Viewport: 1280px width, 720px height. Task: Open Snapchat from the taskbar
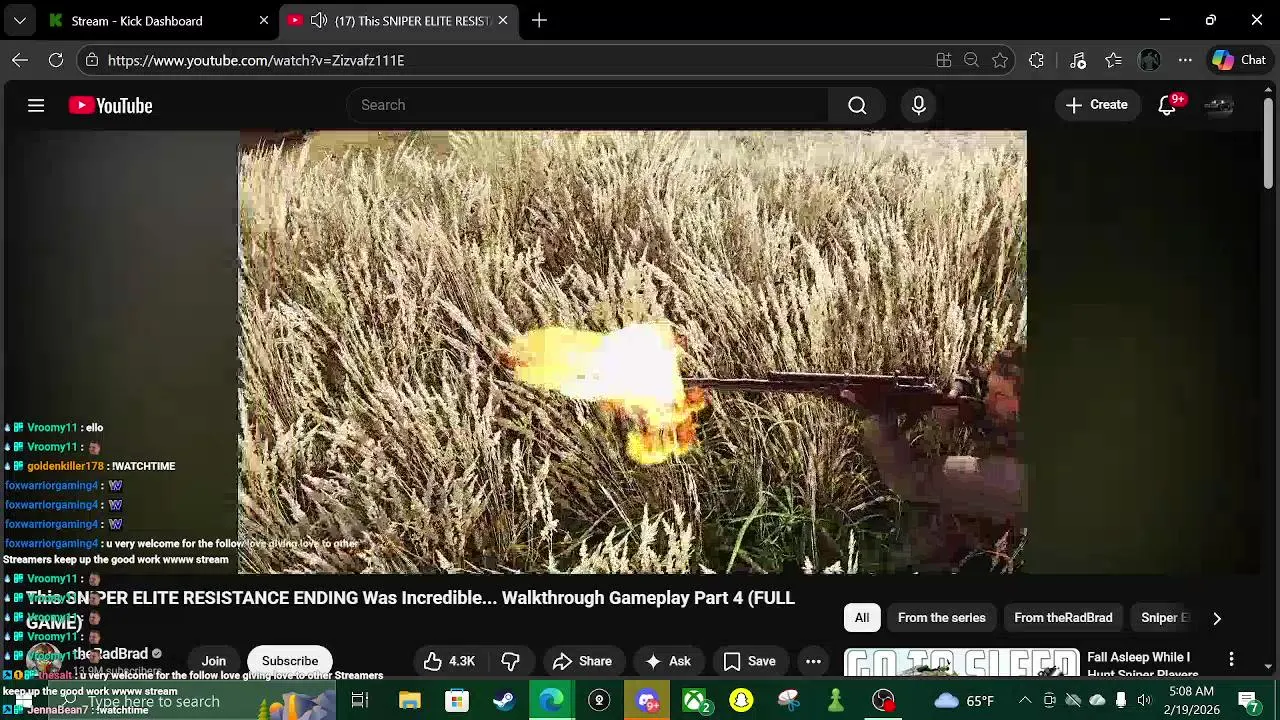click(741, 701)
